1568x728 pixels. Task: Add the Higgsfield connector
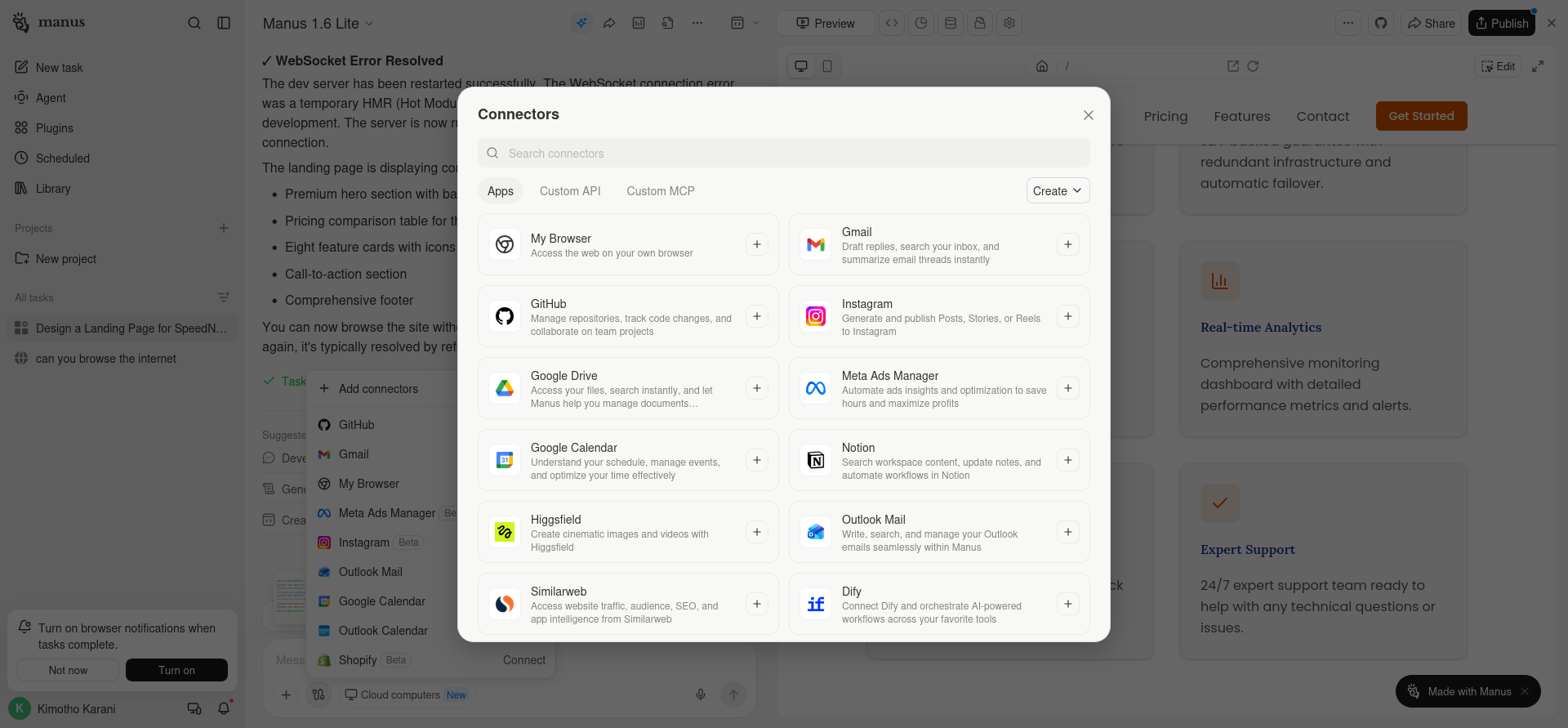click(757, 532)
